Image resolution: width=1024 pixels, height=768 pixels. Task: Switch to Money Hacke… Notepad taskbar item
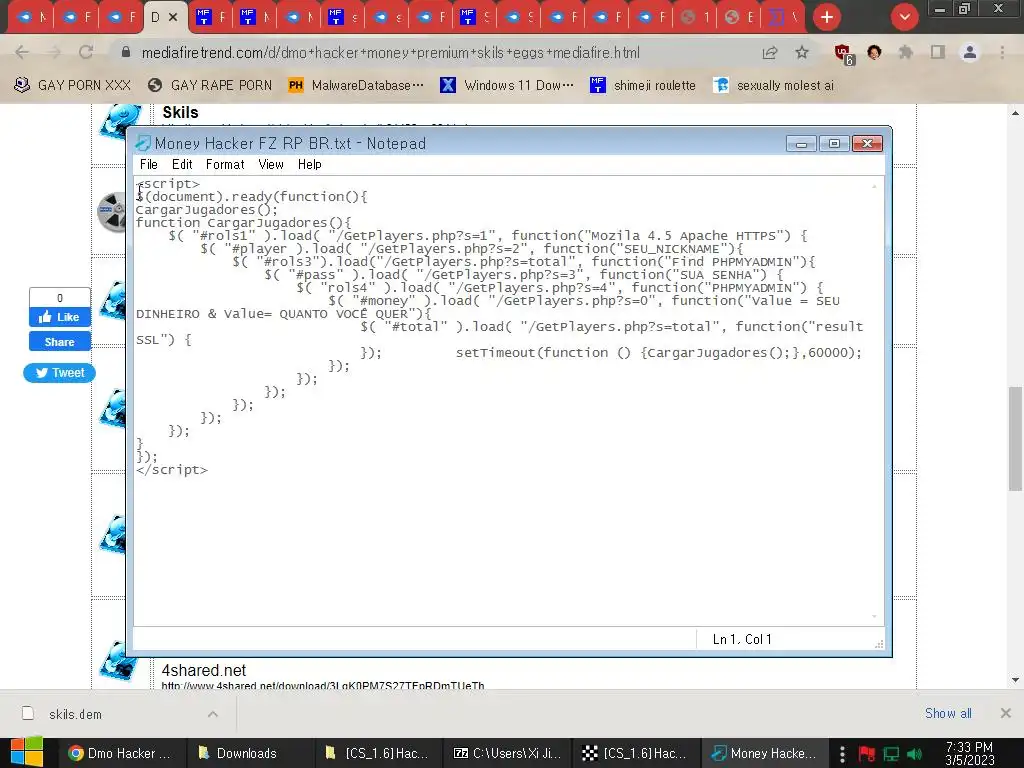click(x=764, y=753)
